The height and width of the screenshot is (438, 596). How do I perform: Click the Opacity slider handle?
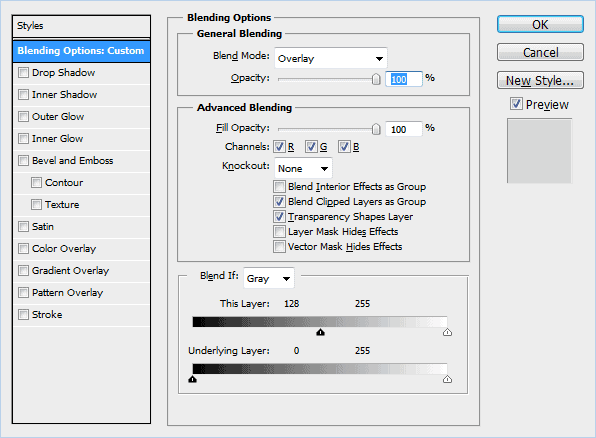[x=376, y=79]
